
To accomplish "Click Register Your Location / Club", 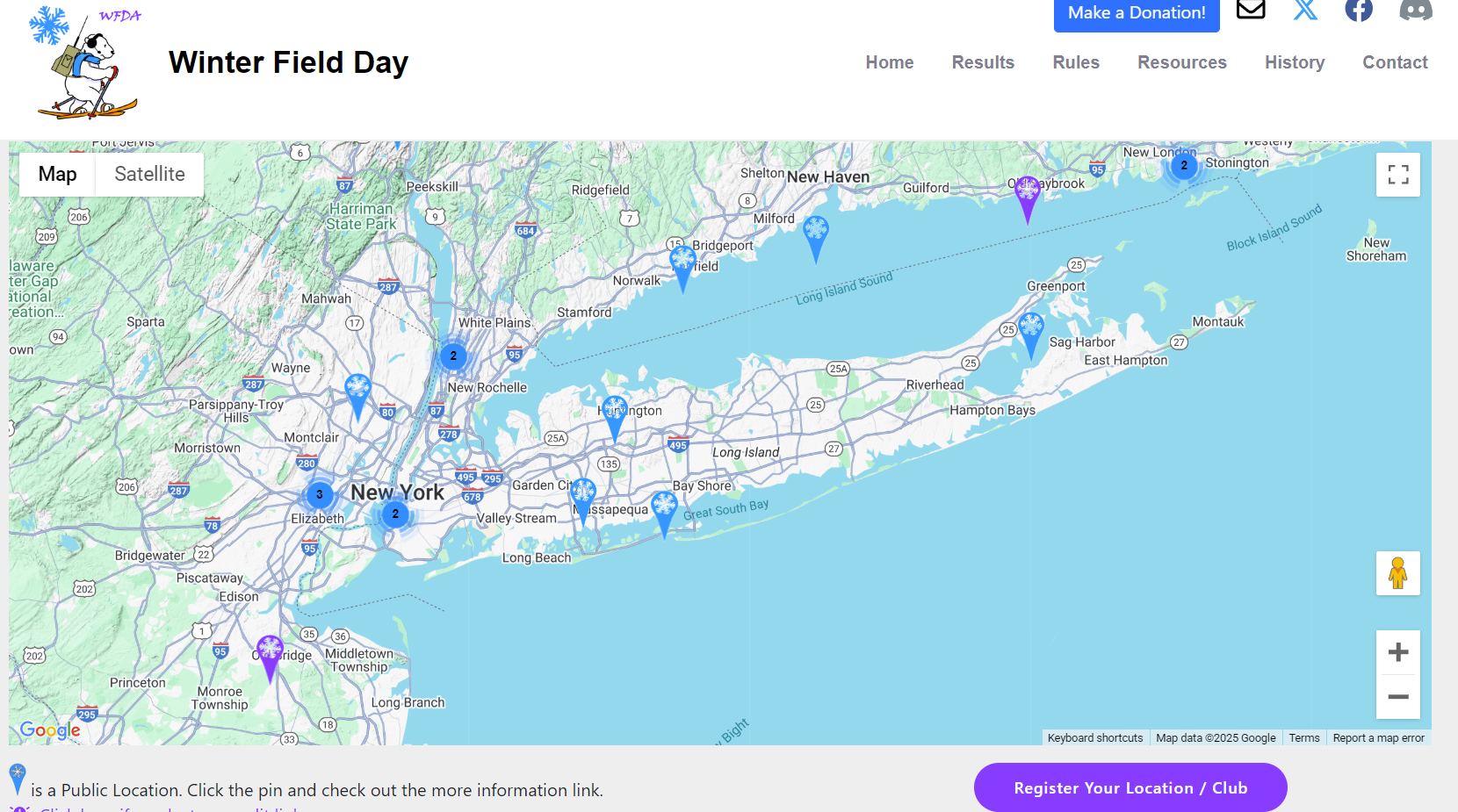I will (1130, 787).
